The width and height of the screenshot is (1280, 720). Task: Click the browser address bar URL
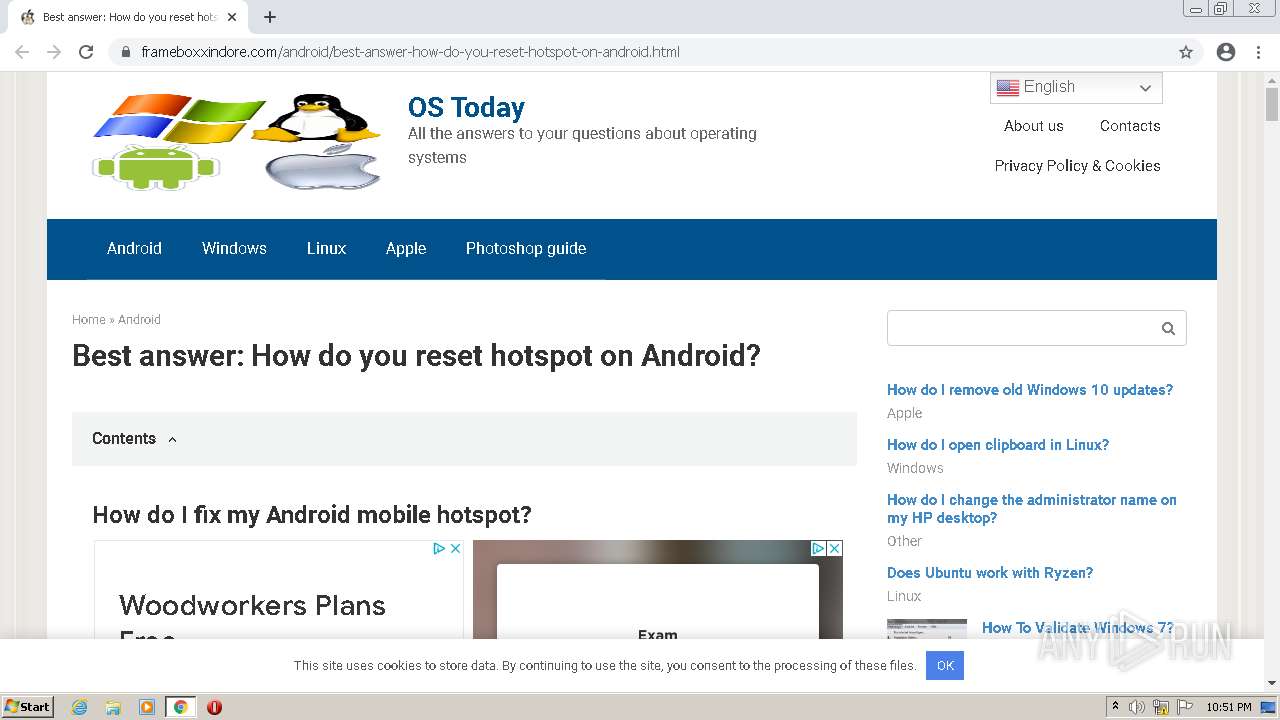410,52
